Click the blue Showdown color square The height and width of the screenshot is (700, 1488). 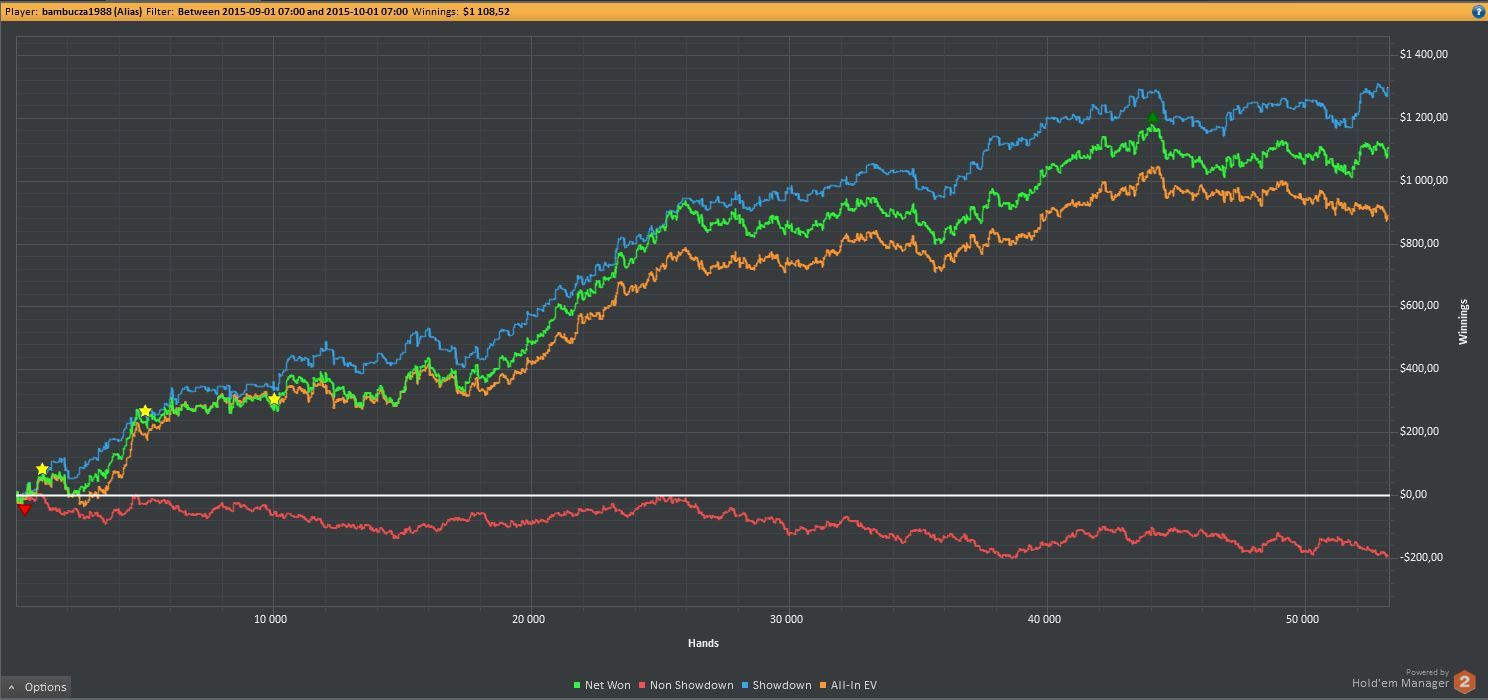point(743,686)
